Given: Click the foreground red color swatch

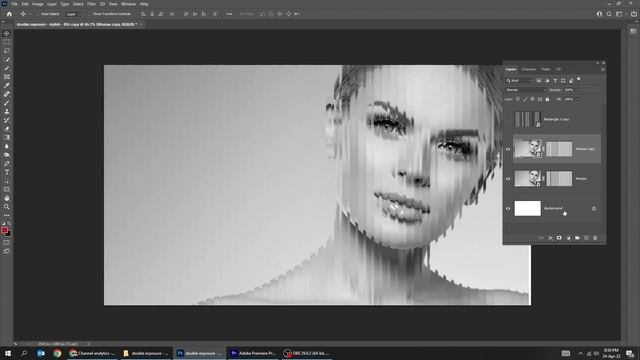Looking at the screenshot, I should pyautogui.click(x=4, y=230).
